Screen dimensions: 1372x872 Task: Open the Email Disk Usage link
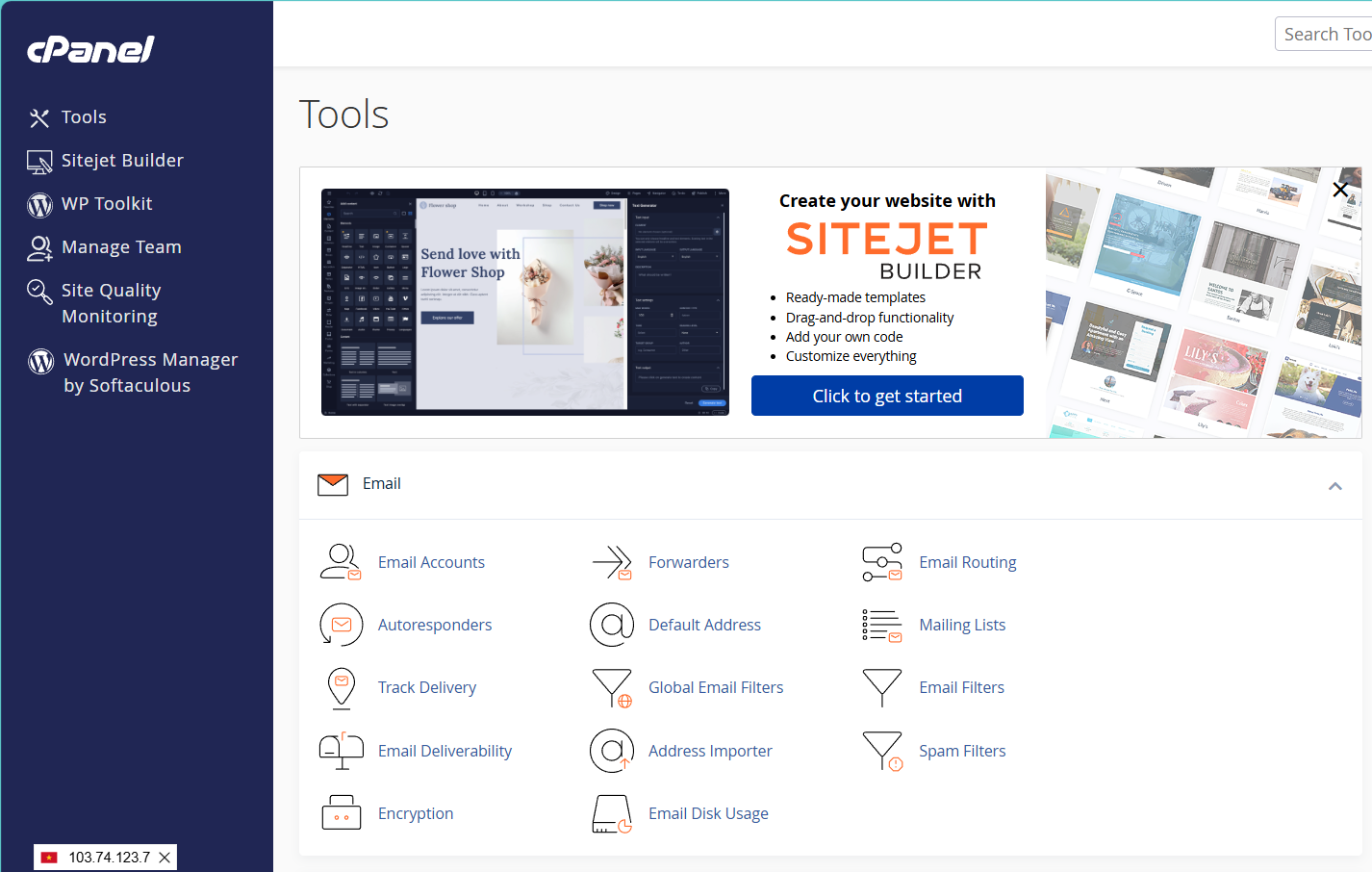[x=708, y=813]
